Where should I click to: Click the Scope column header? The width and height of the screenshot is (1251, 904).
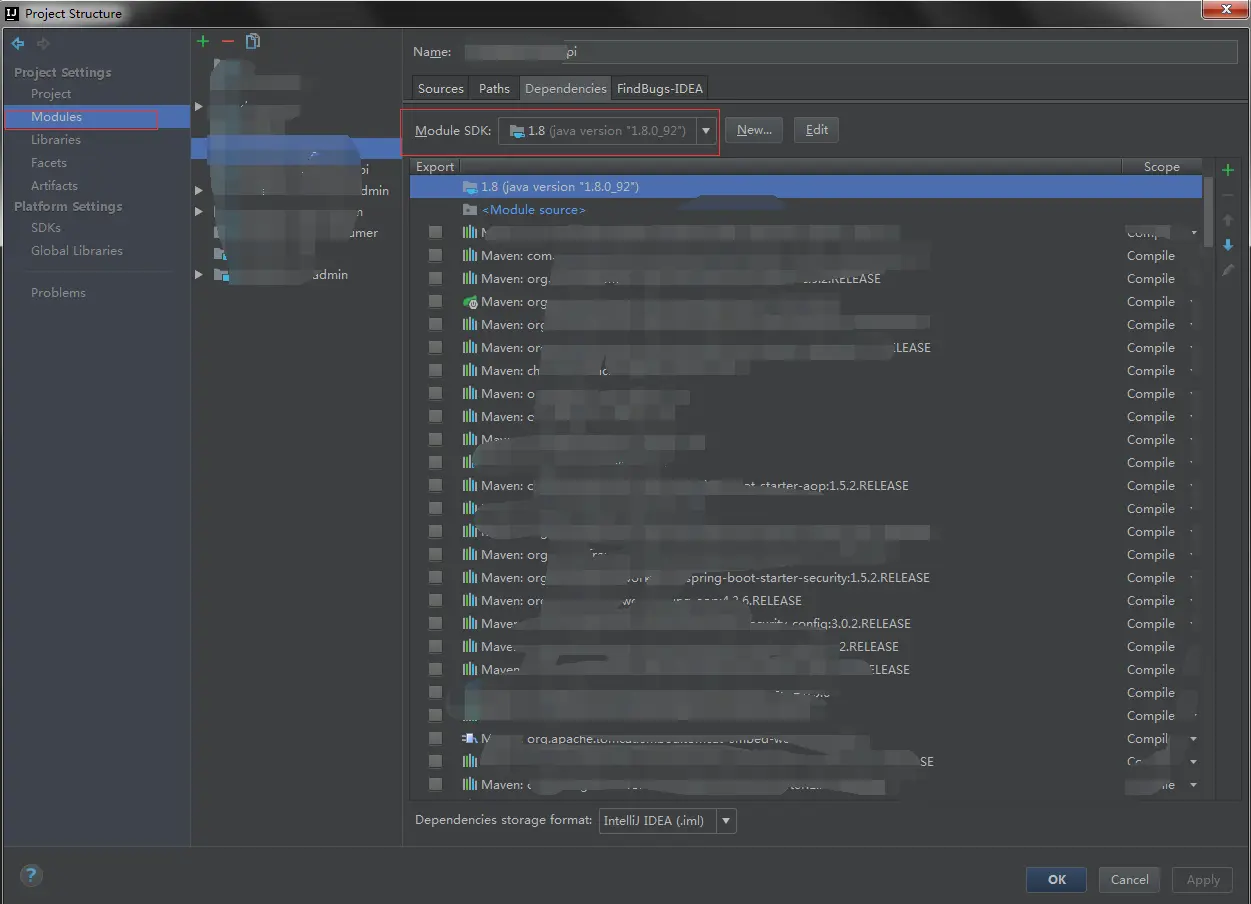click(1162, 167)
